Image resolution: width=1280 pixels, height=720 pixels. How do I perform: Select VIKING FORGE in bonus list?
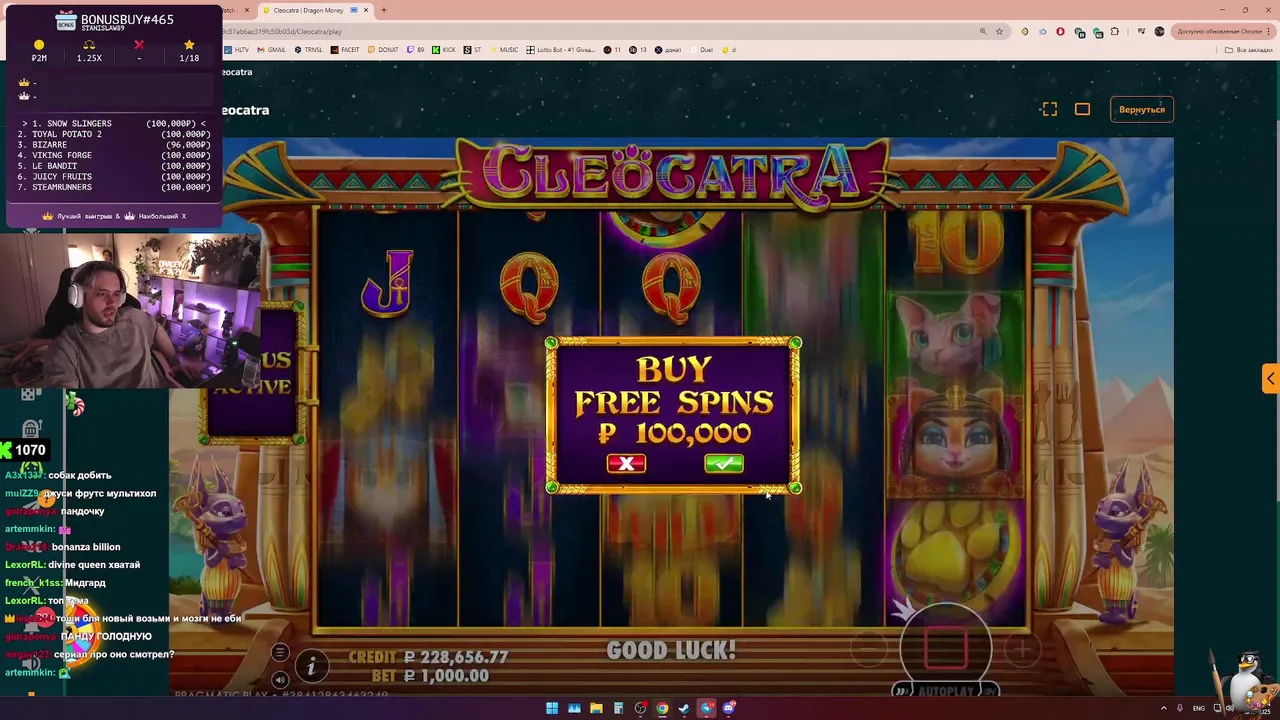point(115,155)
